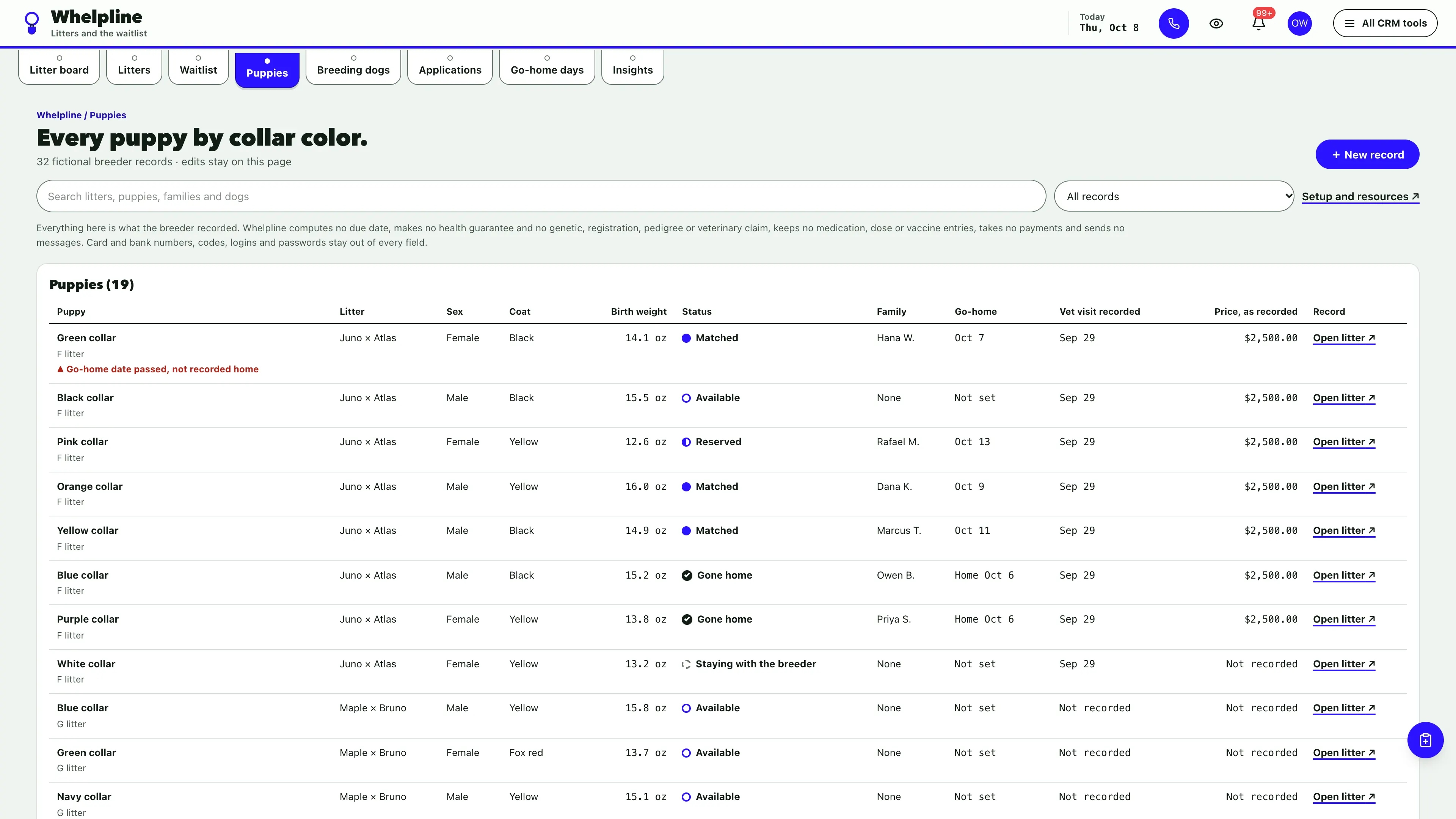Click the Status column header
This screenshot has width=1456, height=819.
click(697, 311)
